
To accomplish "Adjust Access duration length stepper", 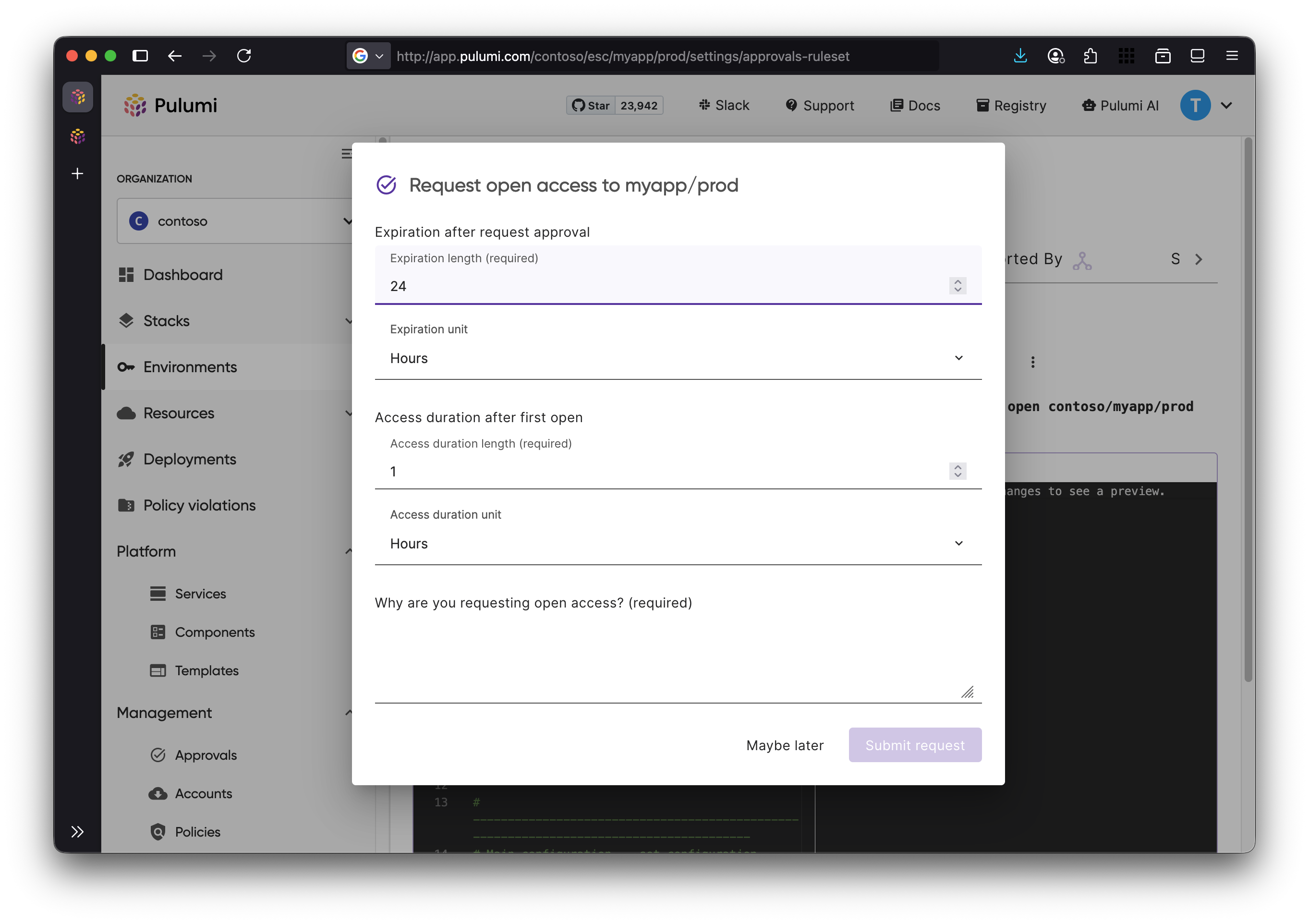I will (x=957, y=471).
